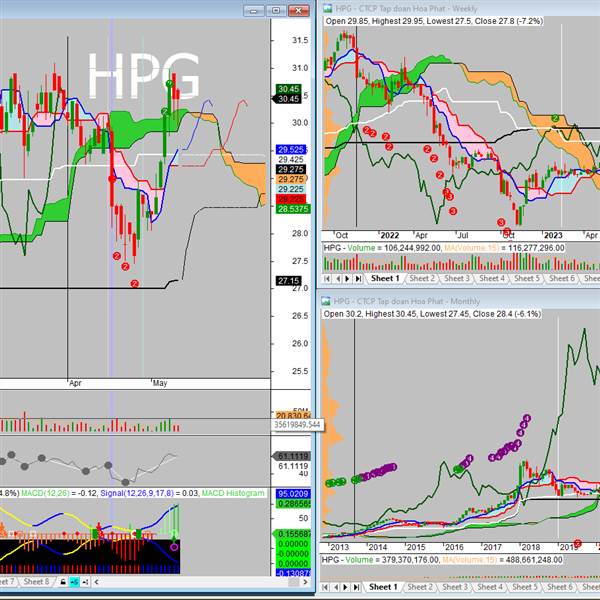Go to previous sheet in Monthly window
The width and height of the screenshot is (600, 600).
[x=335, y=587]
